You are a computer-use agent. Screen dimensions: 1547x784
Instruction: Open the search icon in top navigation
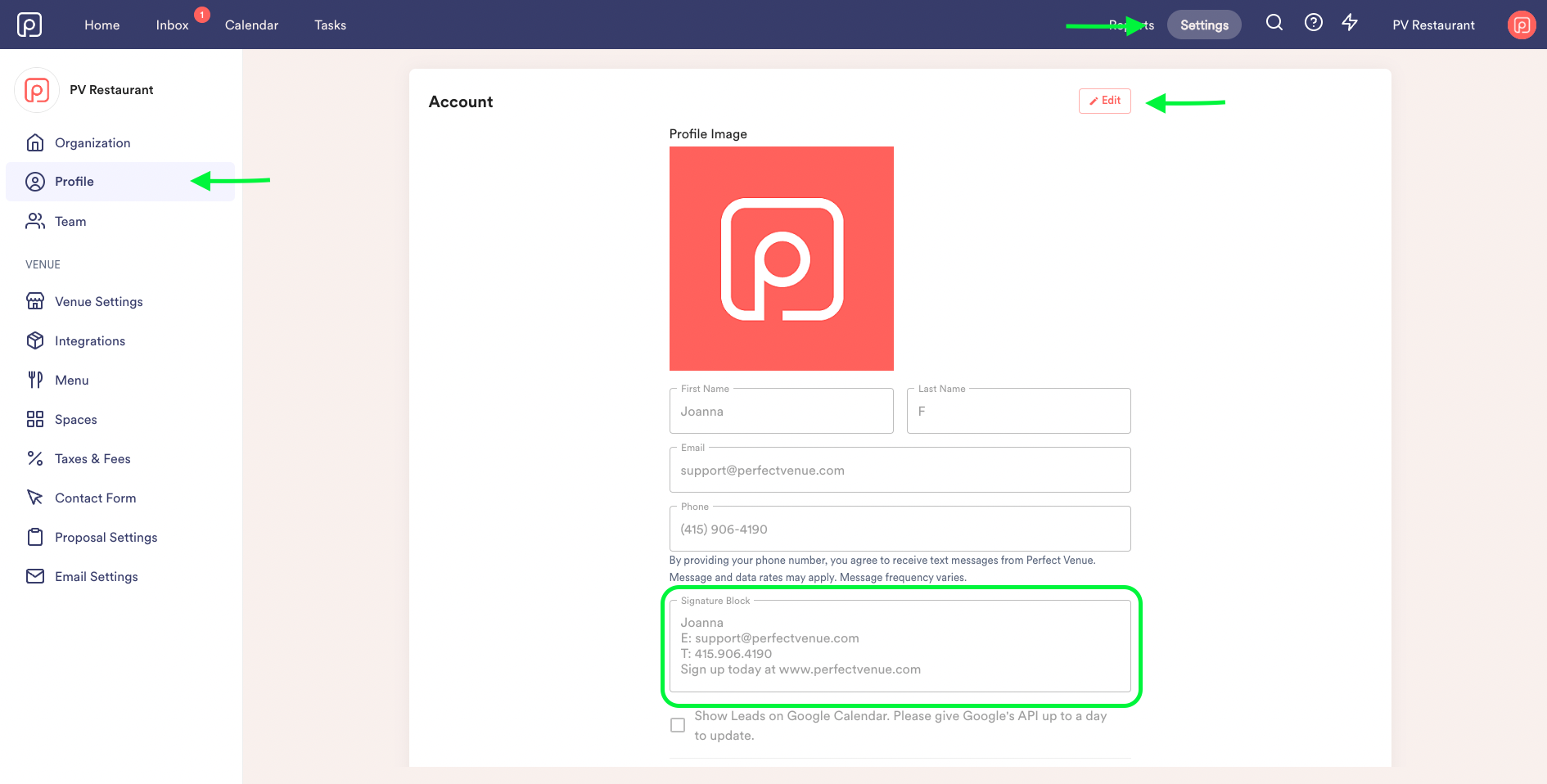click(1274, 24)
